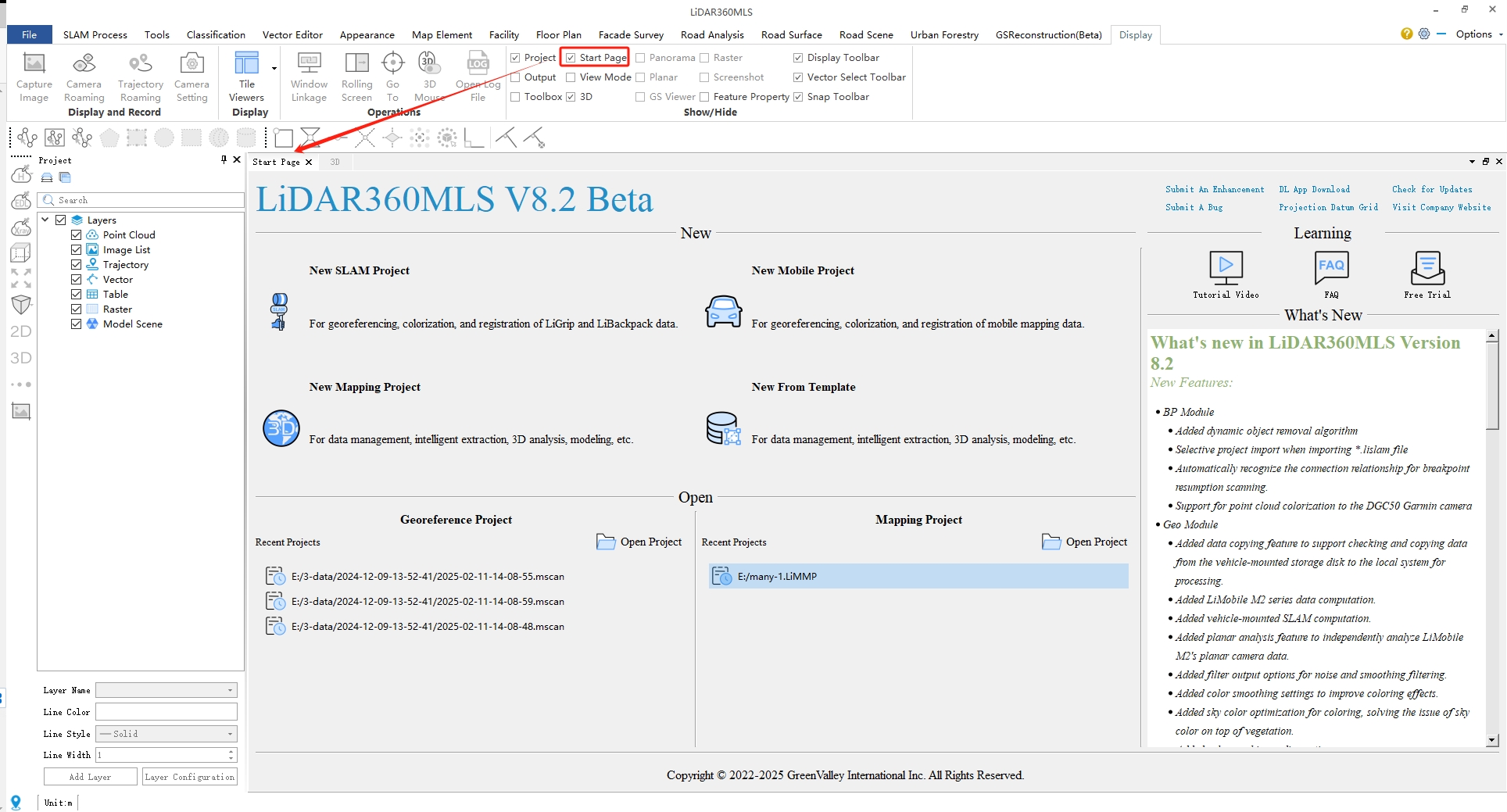Viewport: 1507px width, 812px height.
Task: Open the File menu
Action: [29, 34]
